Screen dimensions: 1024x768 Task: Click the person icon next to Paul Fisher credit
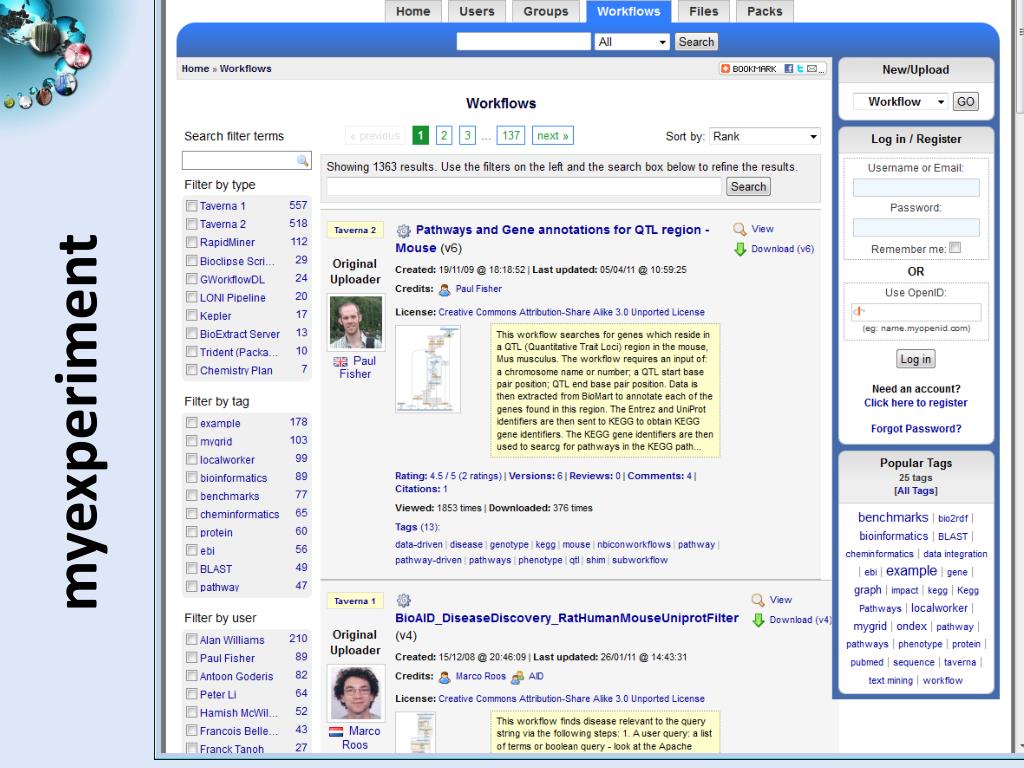click(445, 289)
